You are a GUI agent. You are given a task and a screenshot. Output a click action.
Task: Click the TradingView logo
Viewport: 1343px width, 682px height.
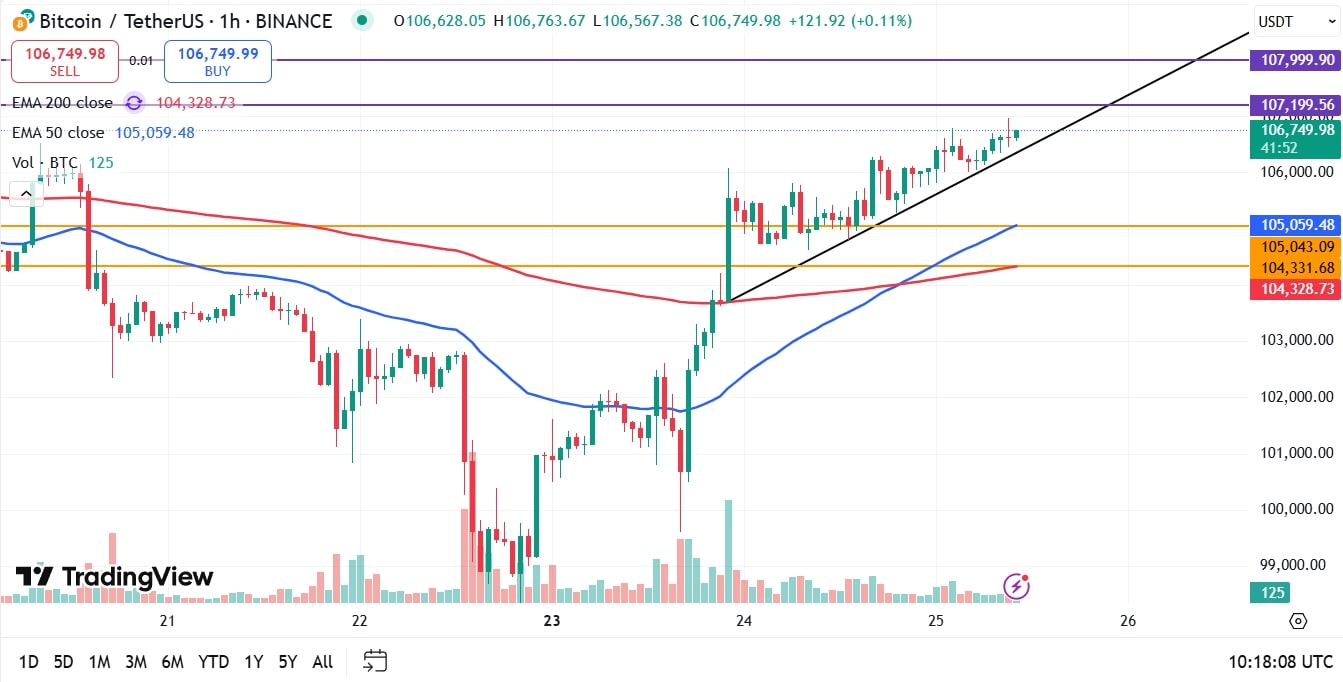(x=114, y=577)
